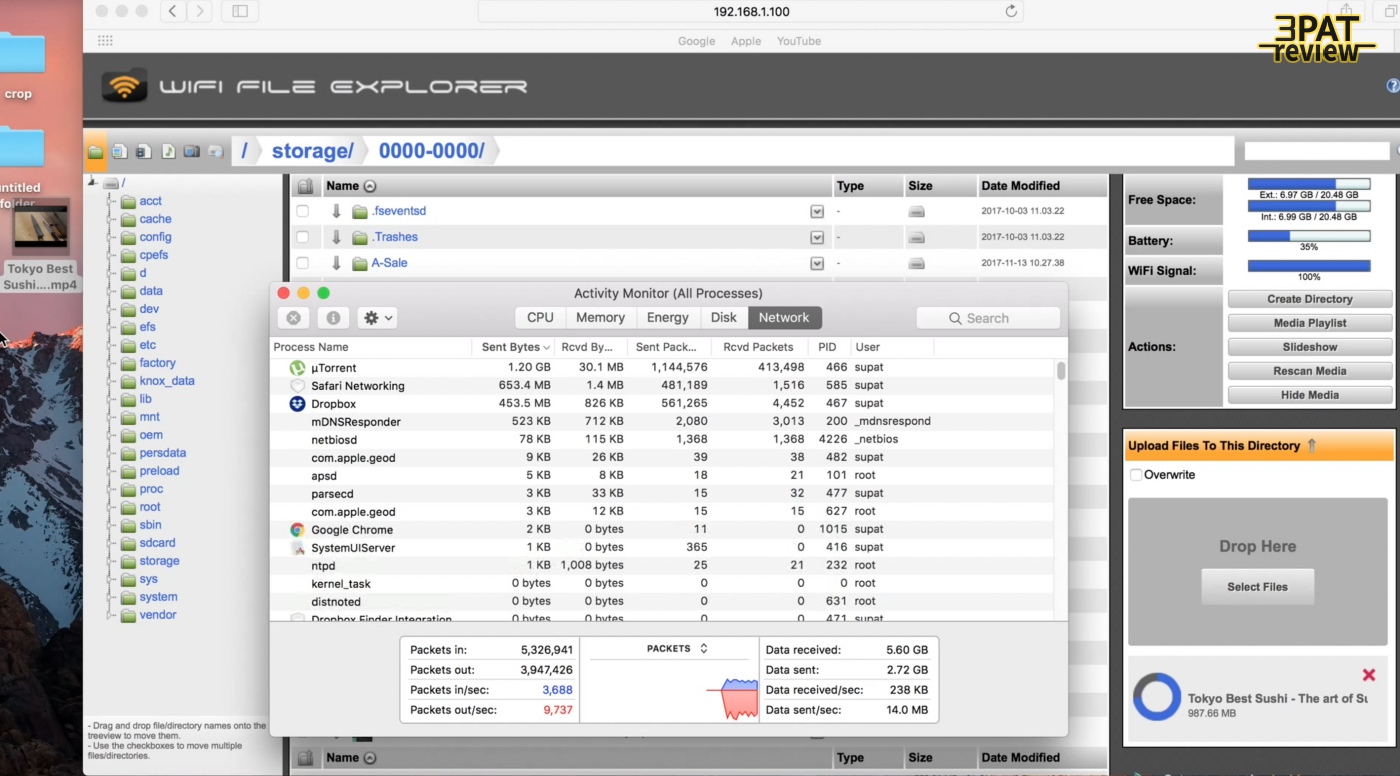Screen dimensions: 1400x776
Task: Click the Activity Monitor process list scrollbar
Action: click(1061, 371)
